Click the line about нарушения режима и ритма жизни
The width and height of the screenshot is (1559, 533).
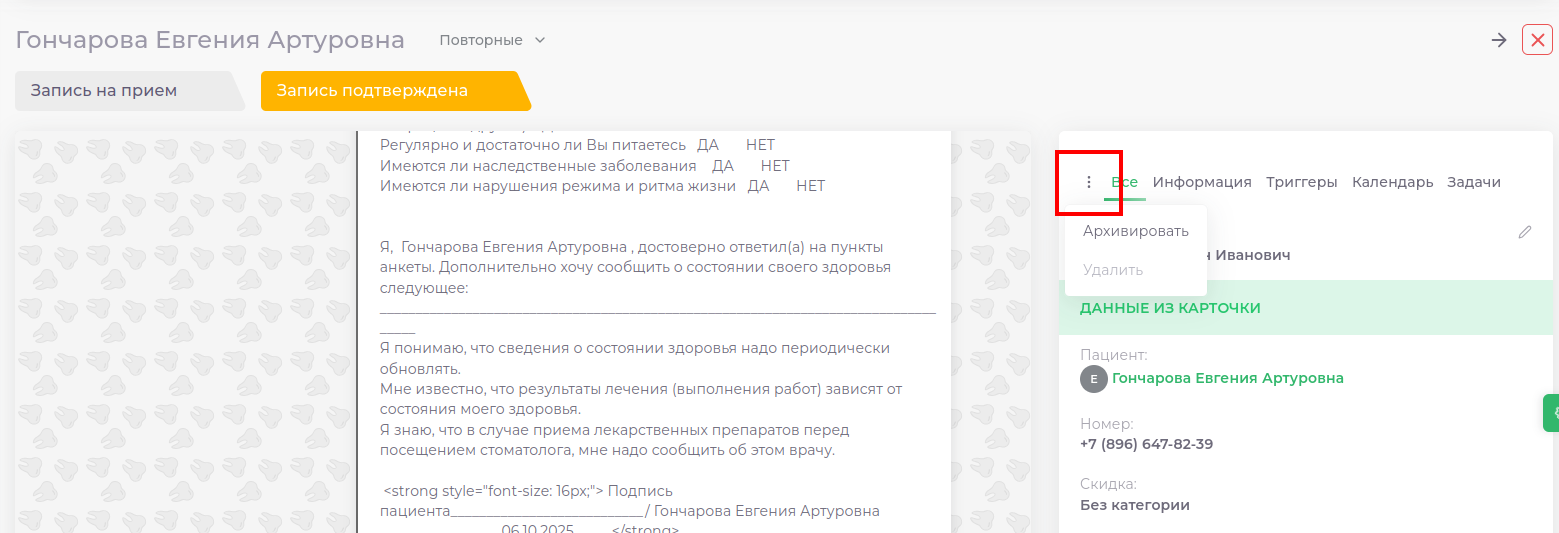tap(602, 186)
